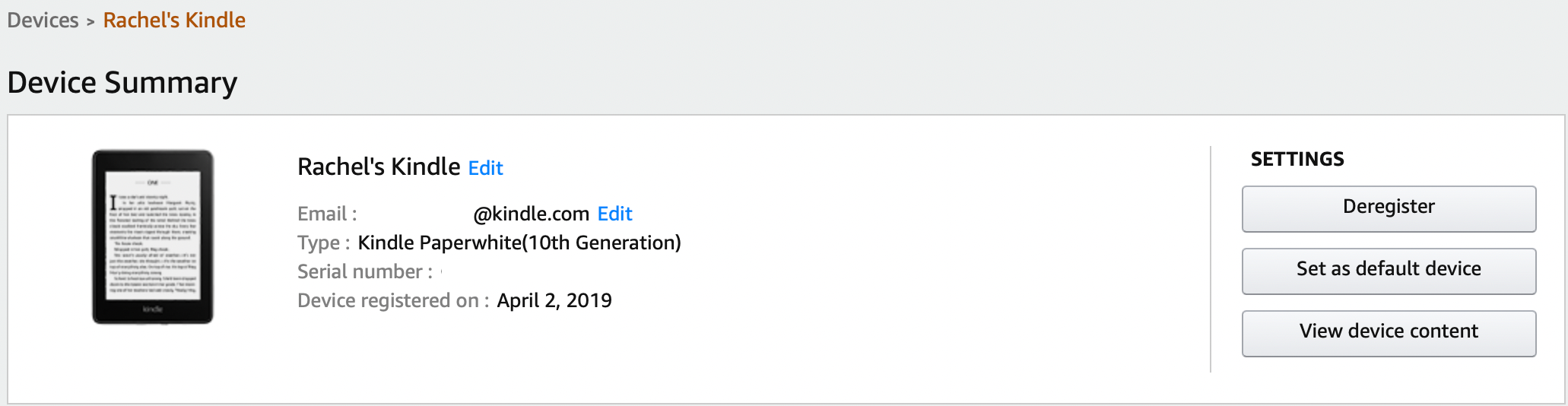The width and height of the screenshot is (1568, 406).
Task: Edit the @kindle.com email address
Action: click(614, 214)
